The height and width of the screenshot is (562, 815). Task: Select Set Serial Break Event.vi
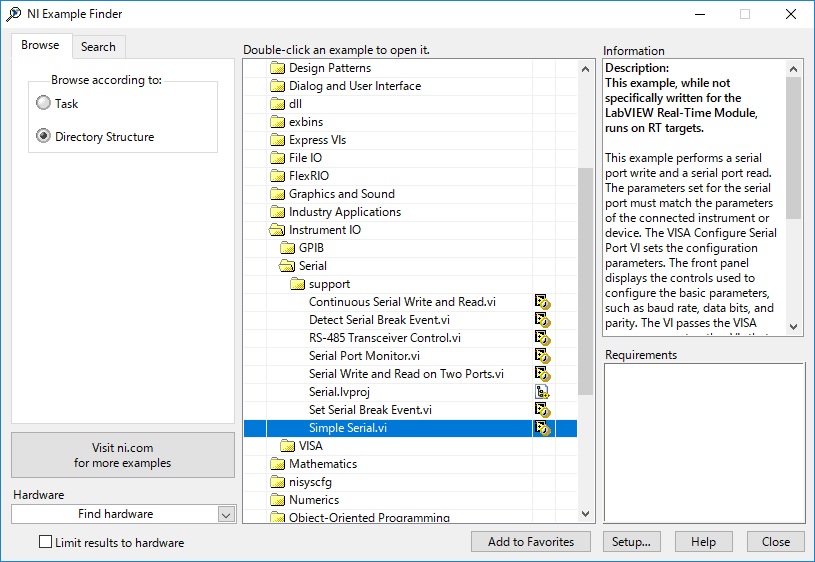tap(370, 410)
